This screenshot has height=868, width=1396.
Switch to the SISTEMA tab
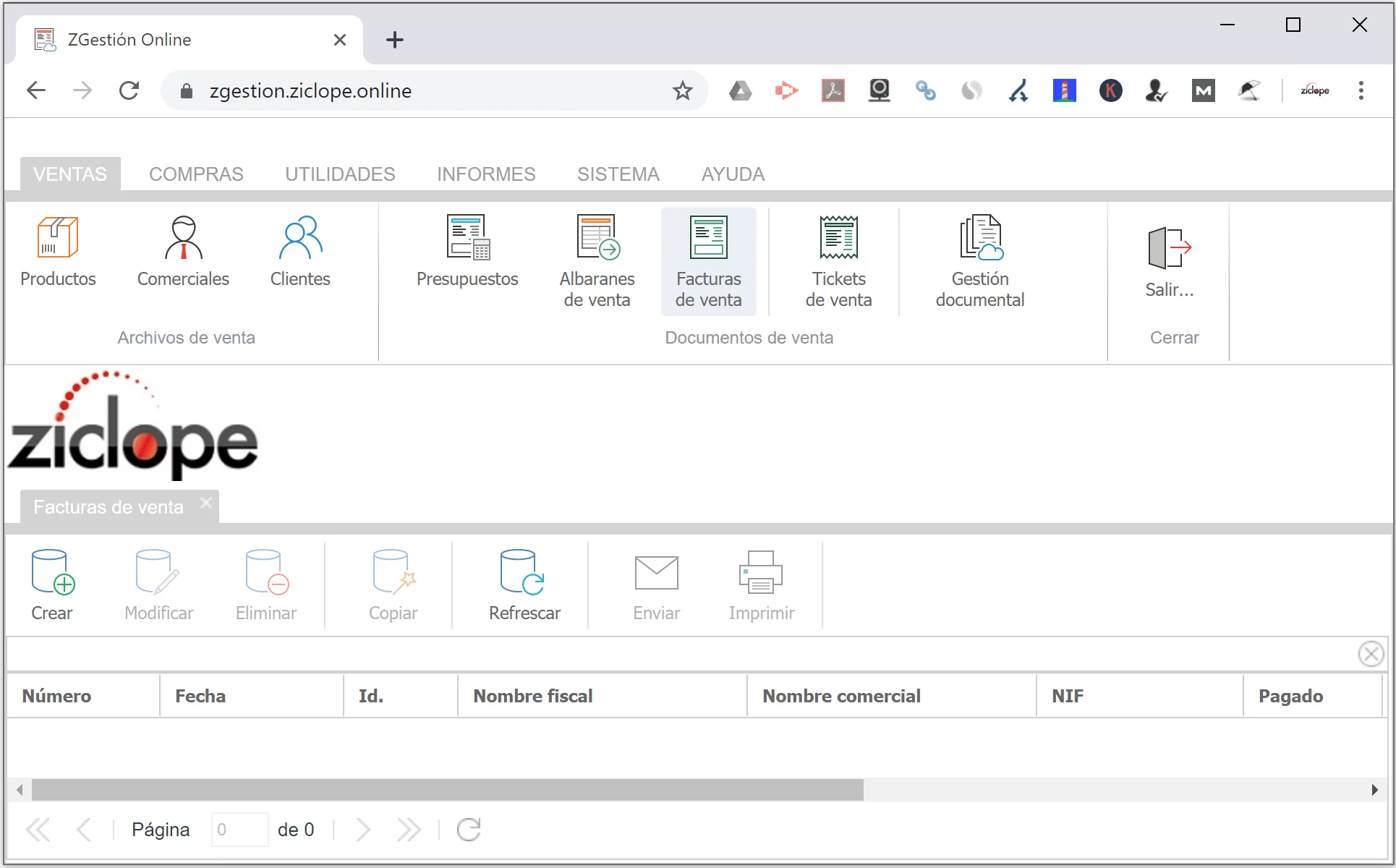tap(618, 174)
